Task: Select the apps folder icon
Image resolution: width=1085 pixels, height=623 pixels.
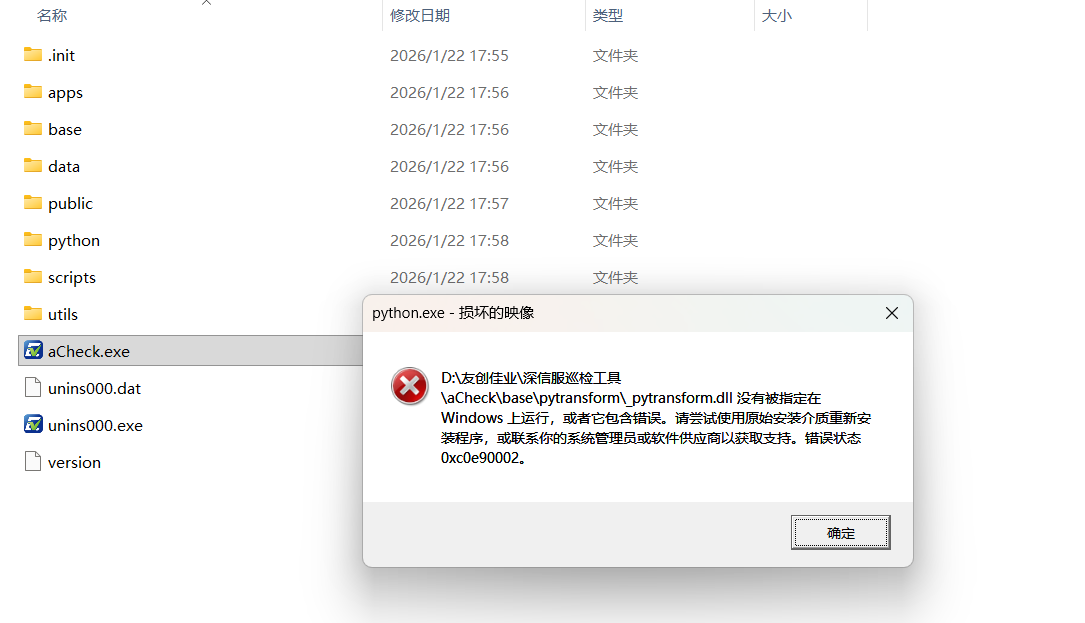Action: coord(33,91)
